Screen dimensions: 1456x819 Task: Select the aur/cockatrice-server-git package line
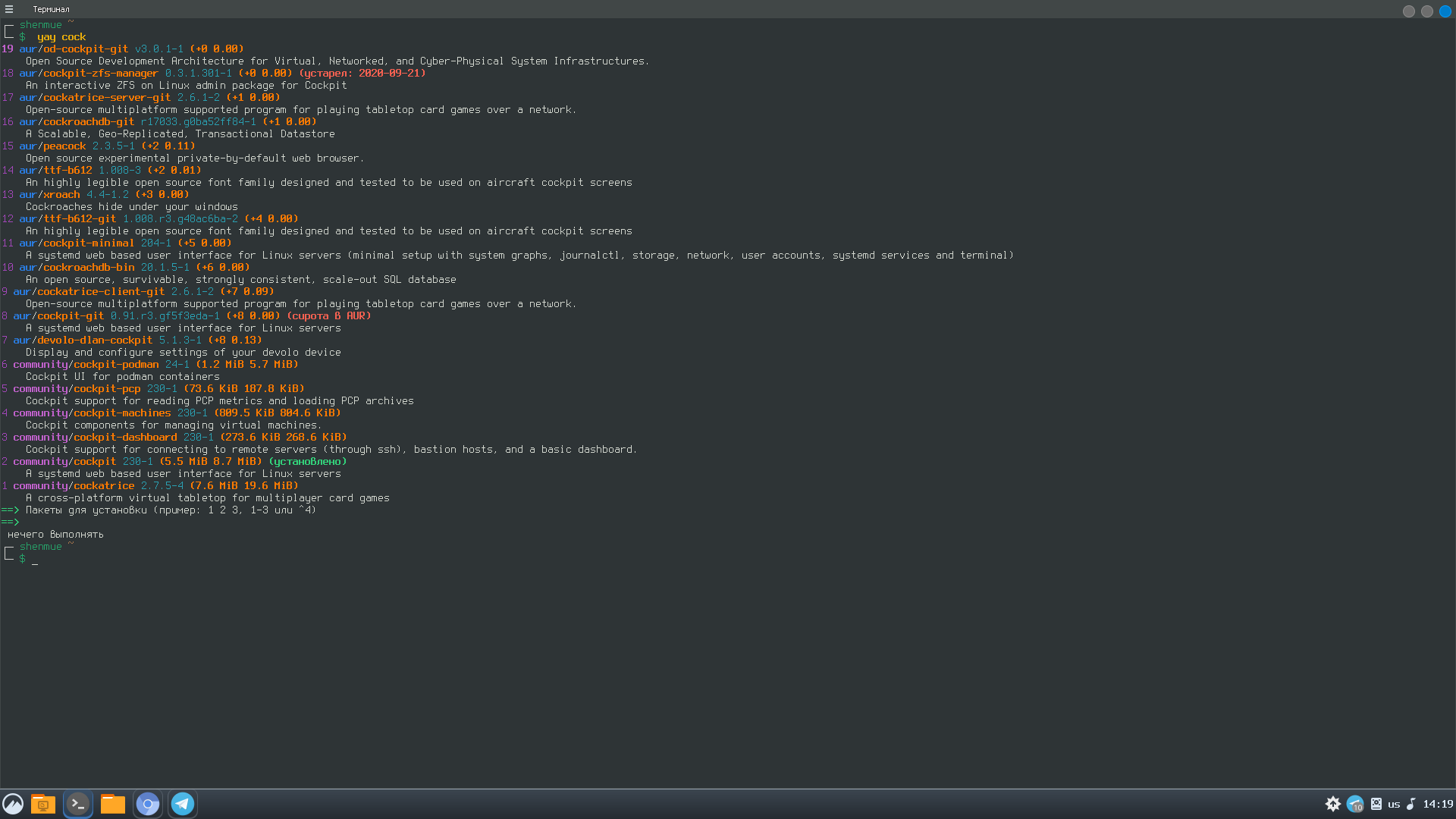141,98
